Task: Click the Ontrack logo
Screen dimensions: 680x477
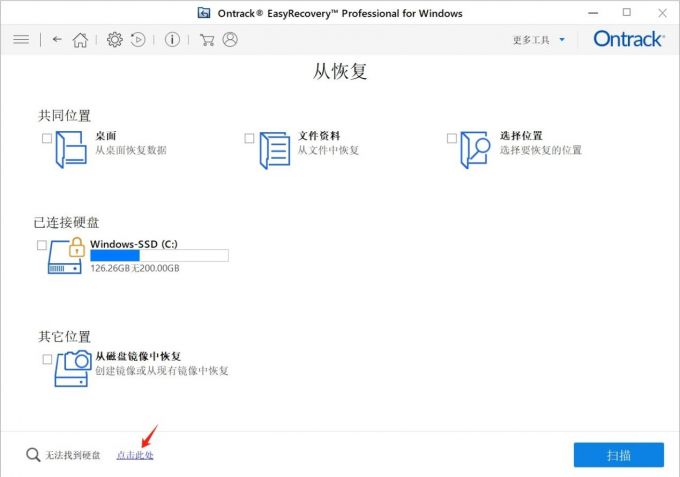Action: (629, 39)
